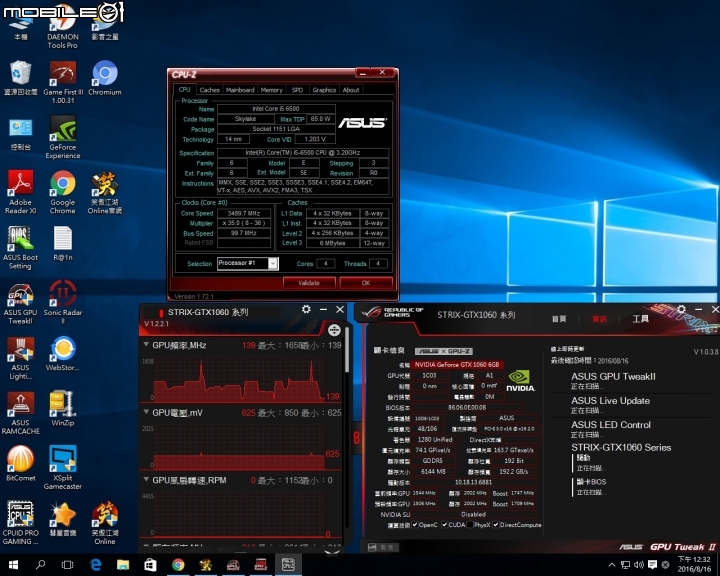Switch to the Caches tab in CPU-Z
Image resolution: width=720 pixels, height=576 pixels.
coord(209,90)
